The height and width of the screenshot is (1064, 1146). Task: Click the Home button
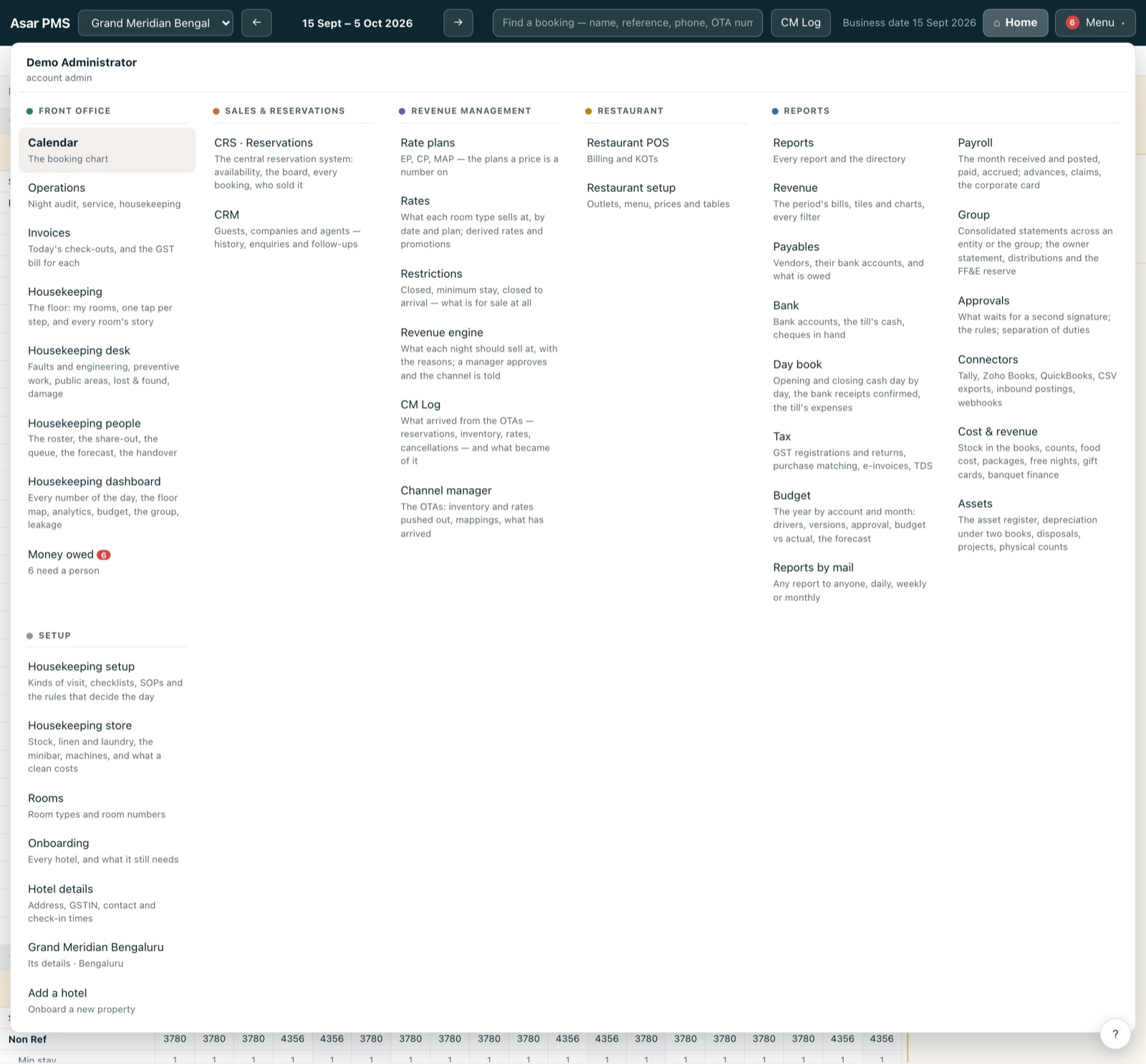[x=1016, y=23]
